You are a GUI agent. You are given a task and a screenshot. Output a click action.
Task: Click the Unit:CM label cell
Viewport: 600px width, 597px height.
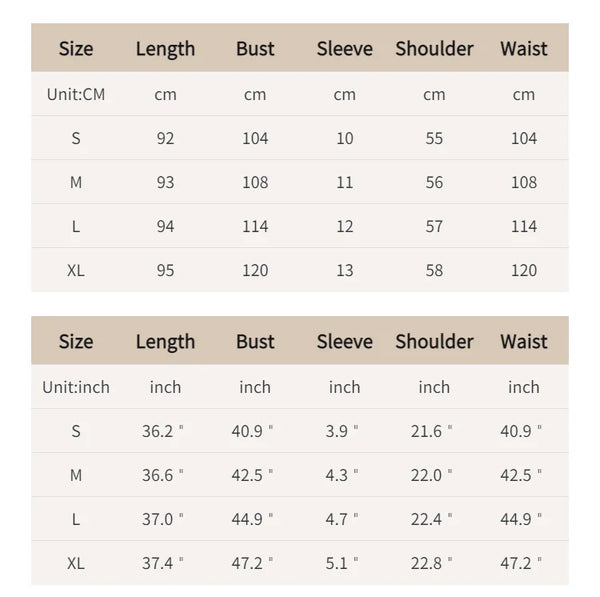tap(76, 94)
